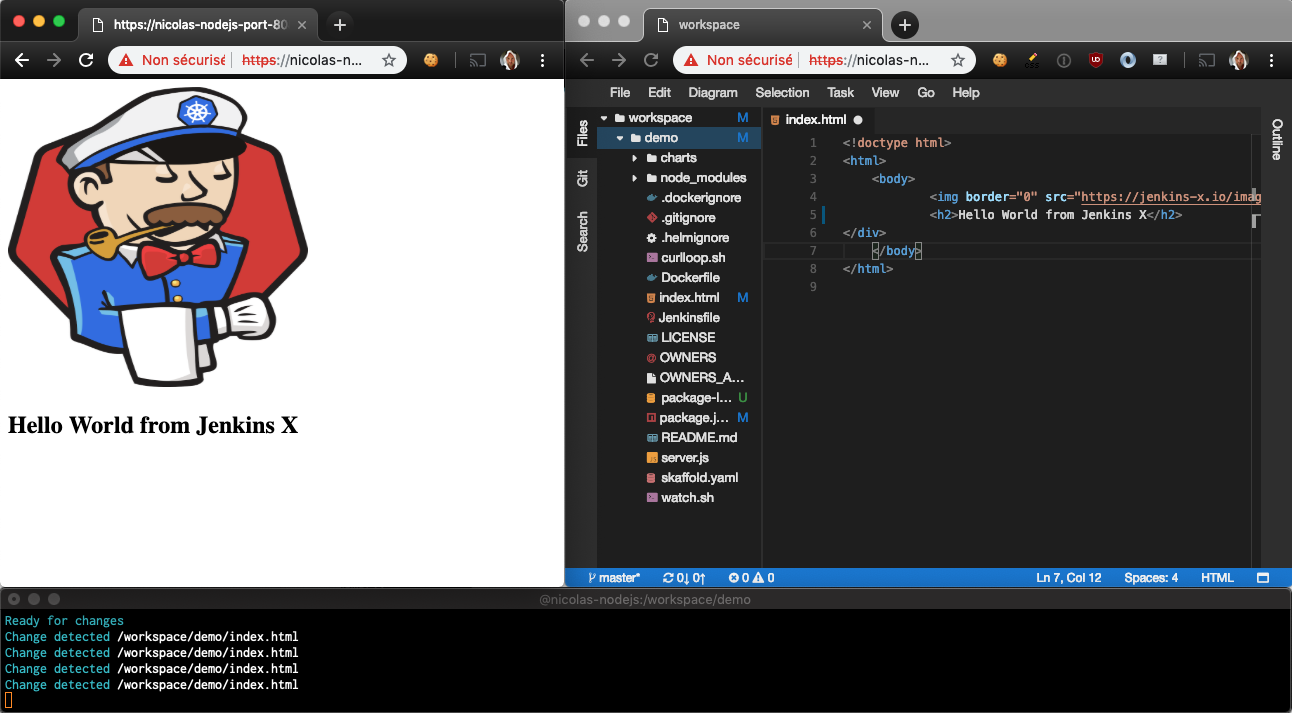This screenshot has width=1292, height=713.
Task: Open the Files sidebar panel
Action: coord(582,133)
